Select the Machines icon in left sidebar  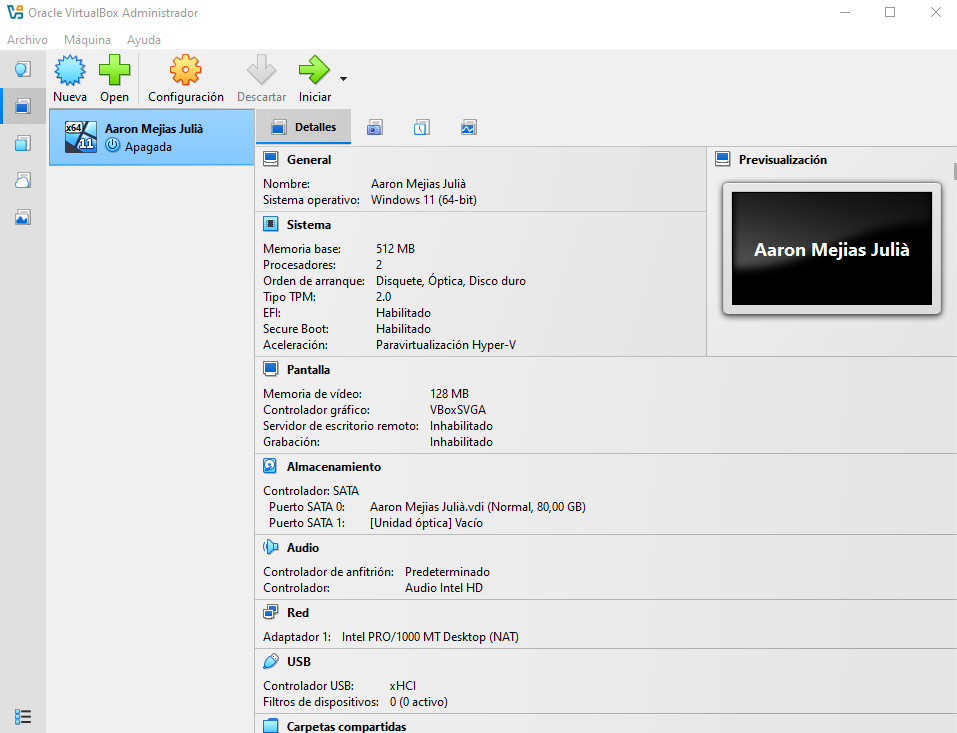tap(23, 106)
